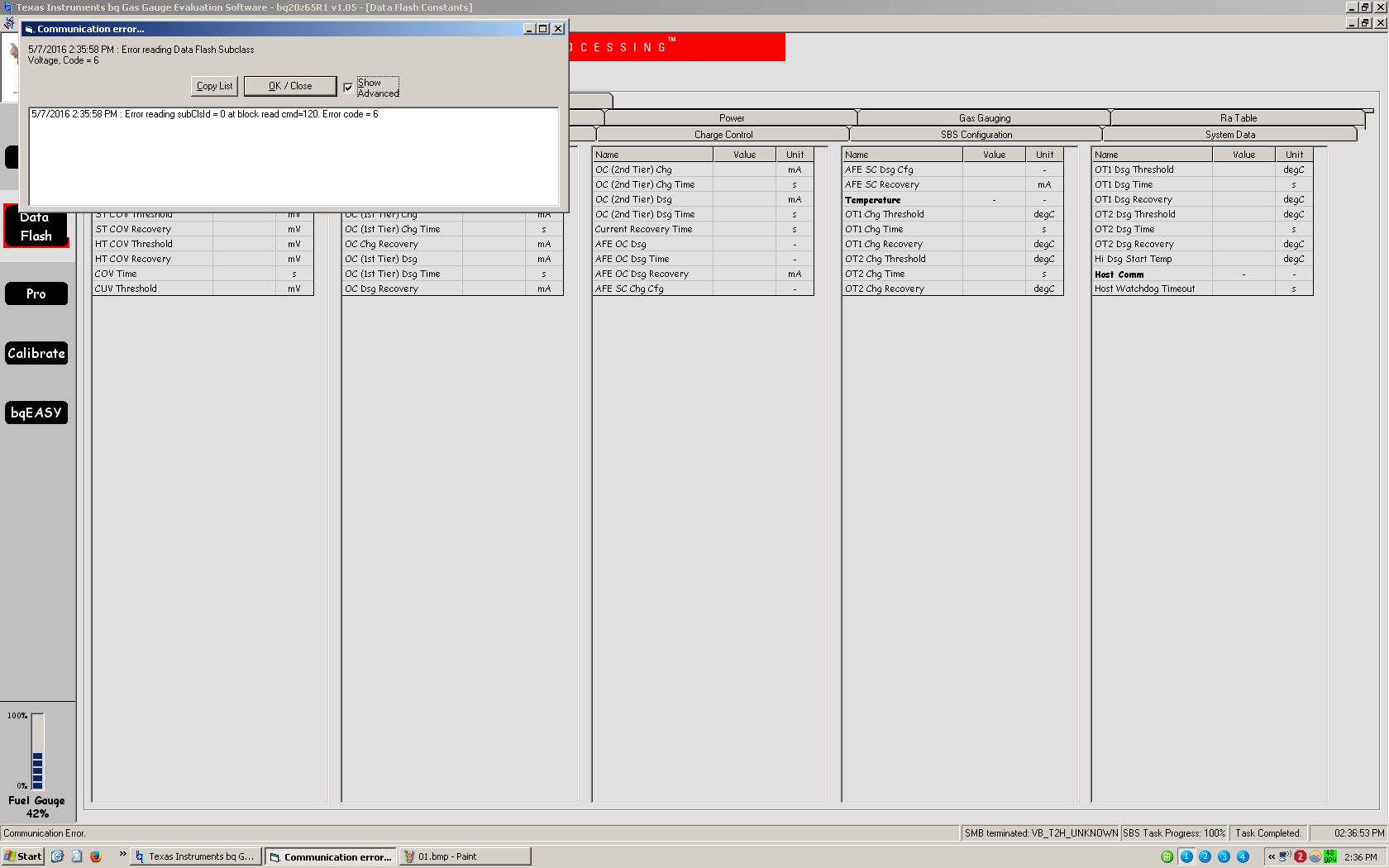Open the Charge Control tab

click(x=723, y=135)
